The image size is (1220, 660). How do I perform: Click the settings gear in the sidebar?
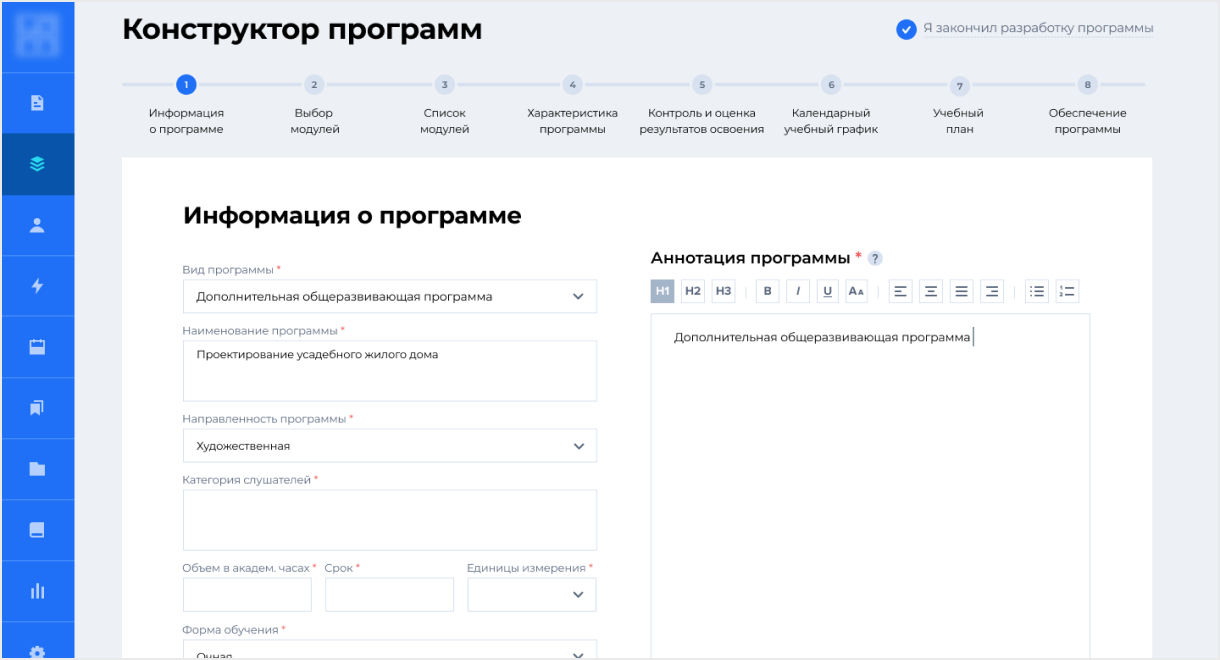pyautogui.click(x=37, y=651)
